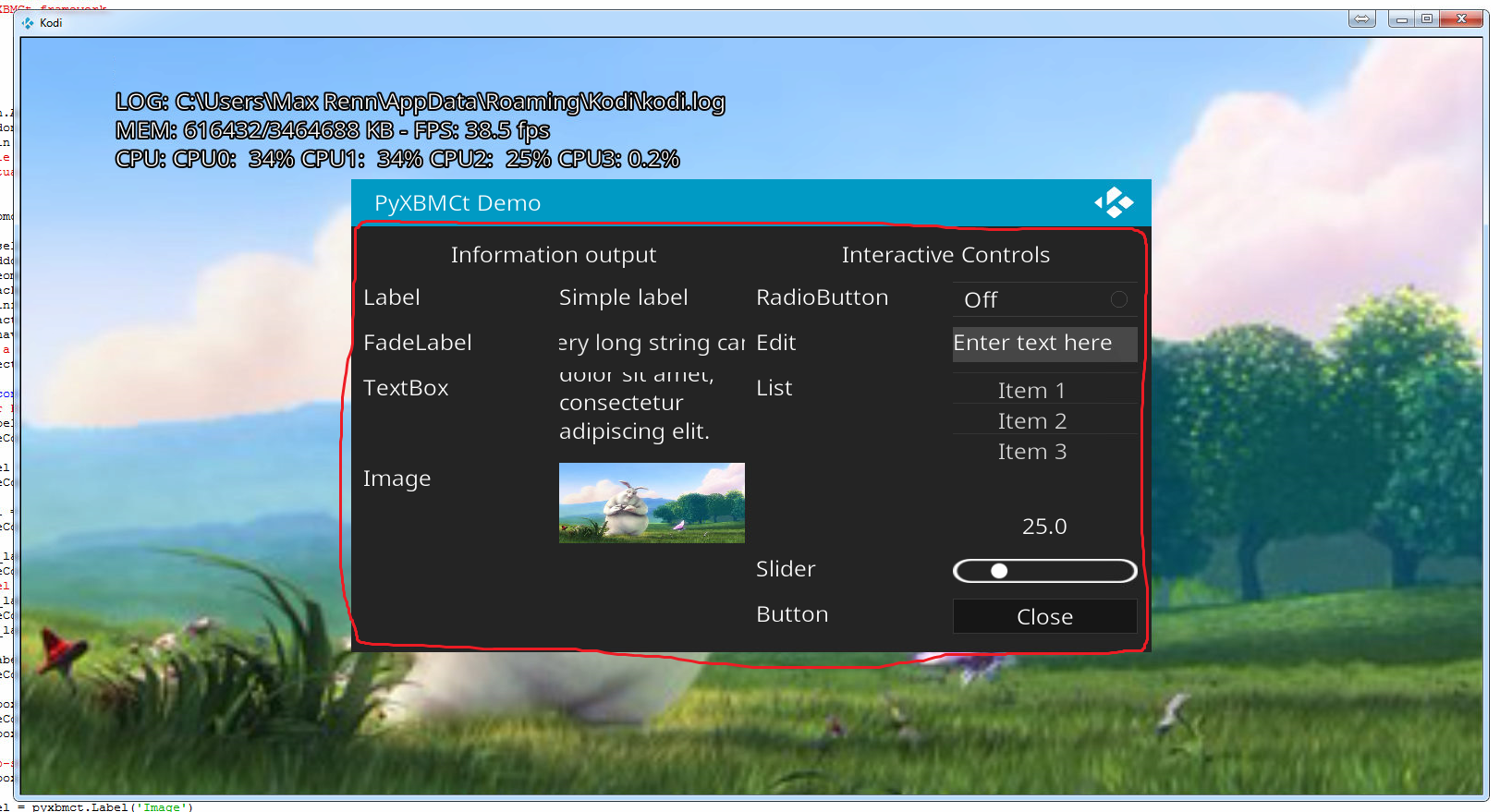This screenshot has width=1500, height=812.
Task: Select Item 2 in the list
Action: [1044, 420]
